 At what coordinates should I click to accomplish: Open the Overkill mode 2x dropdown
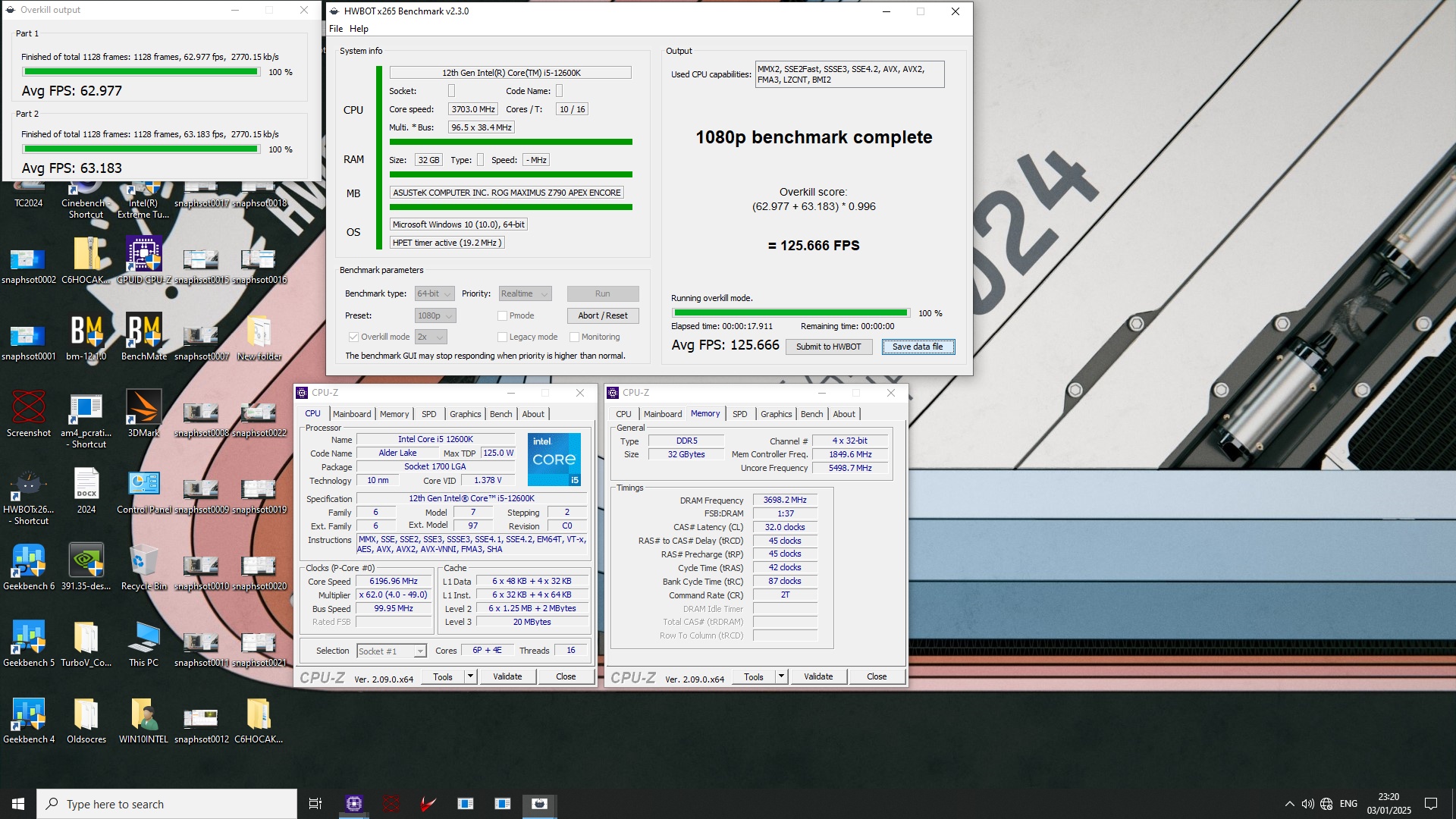tap(431, 337)
